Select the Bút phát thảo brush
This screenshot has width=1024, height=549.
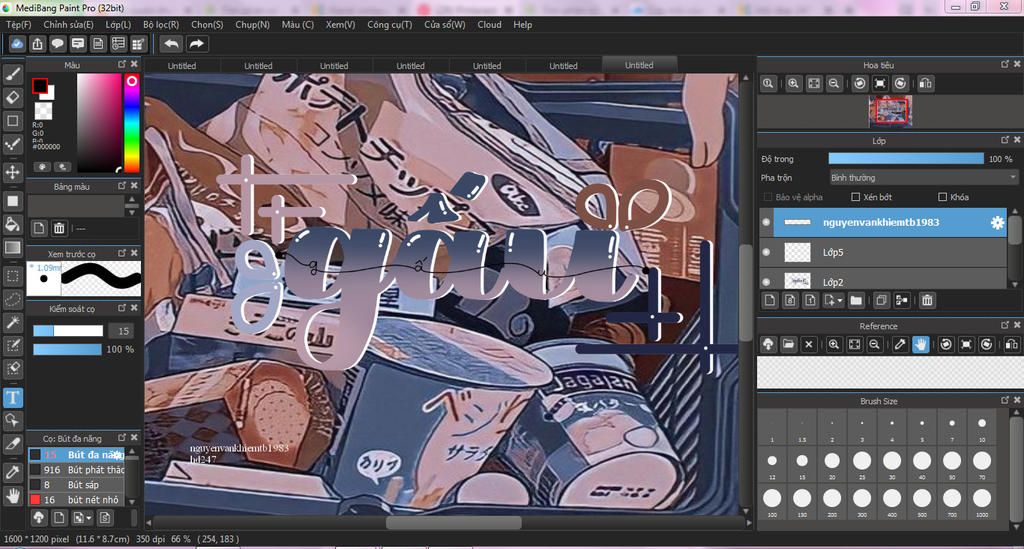[x=78, y=469]
